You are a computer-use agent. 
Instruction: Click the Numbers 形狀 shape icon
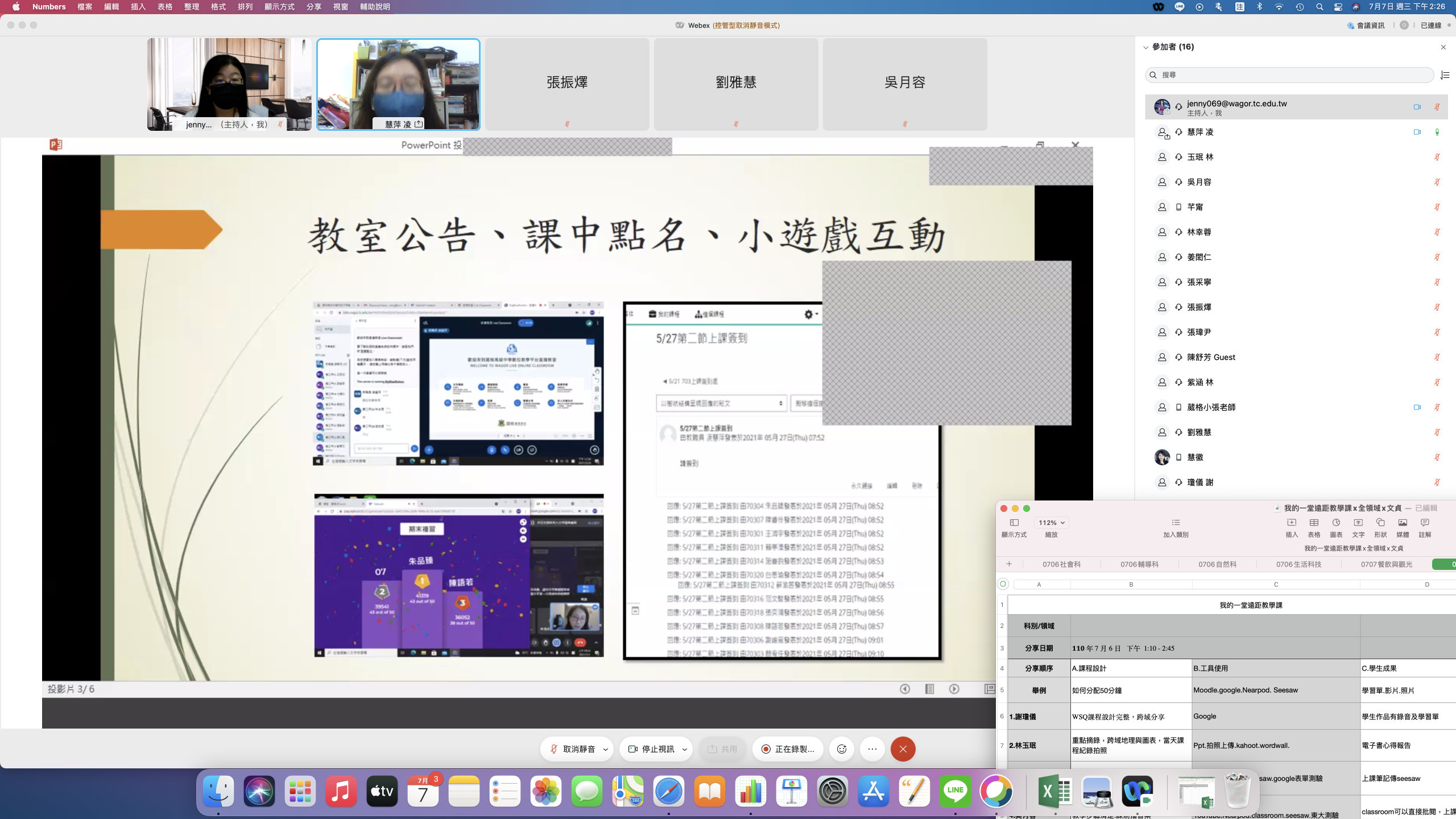(1380, 523)
